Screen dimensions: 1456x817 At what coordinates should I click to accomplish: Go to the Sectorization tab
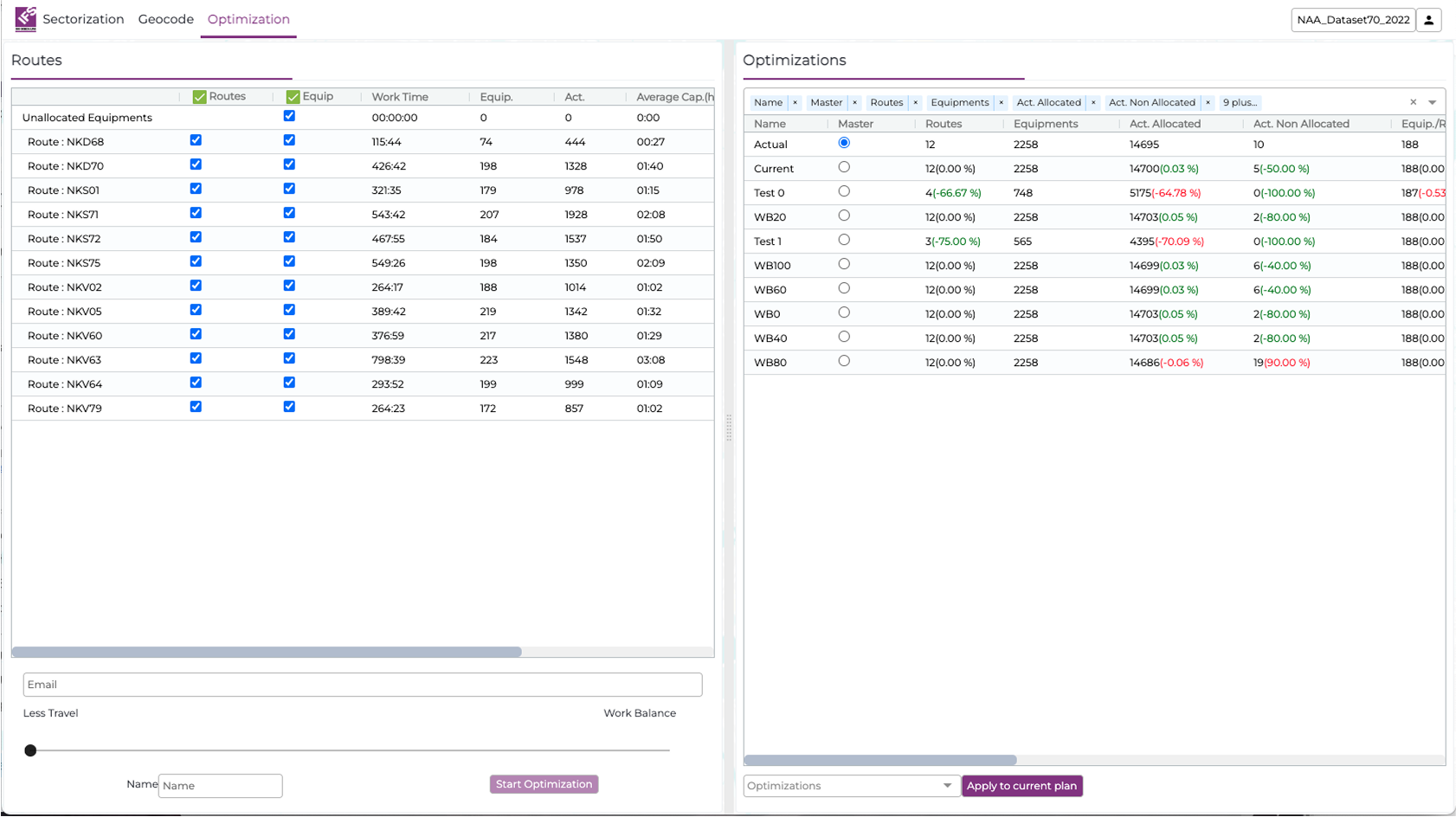pyautogui.click(x=83, y=19)
